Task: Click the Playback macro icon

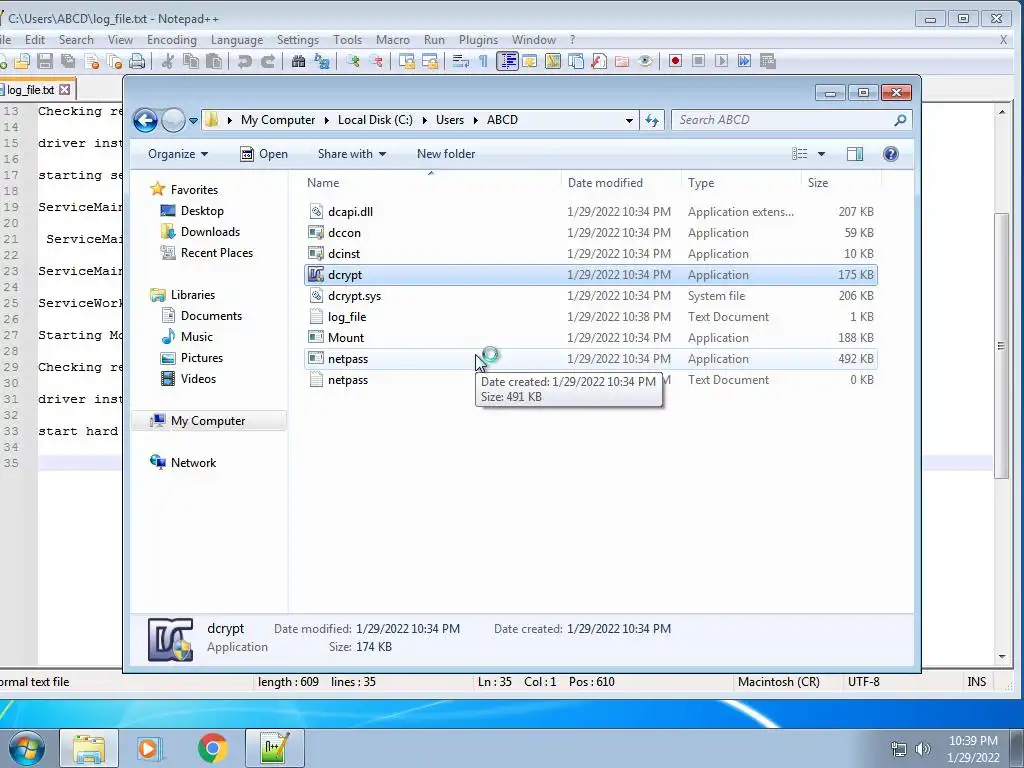Action: click(722, 61)
